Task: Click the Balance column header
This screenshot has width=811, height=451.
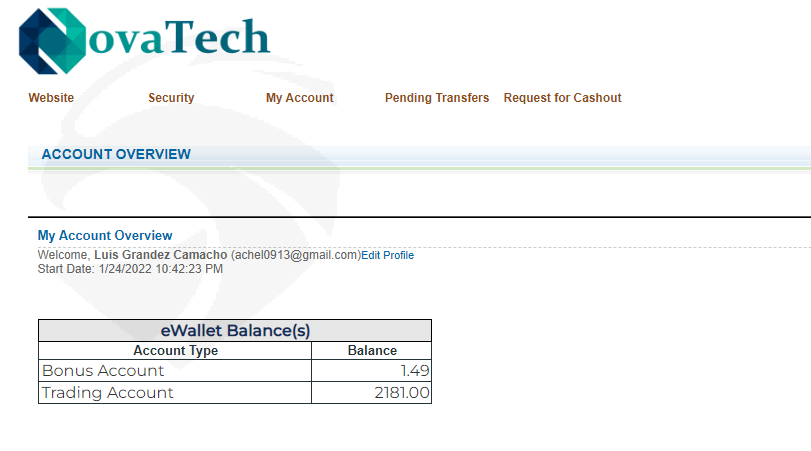Action: pos(372,351)
